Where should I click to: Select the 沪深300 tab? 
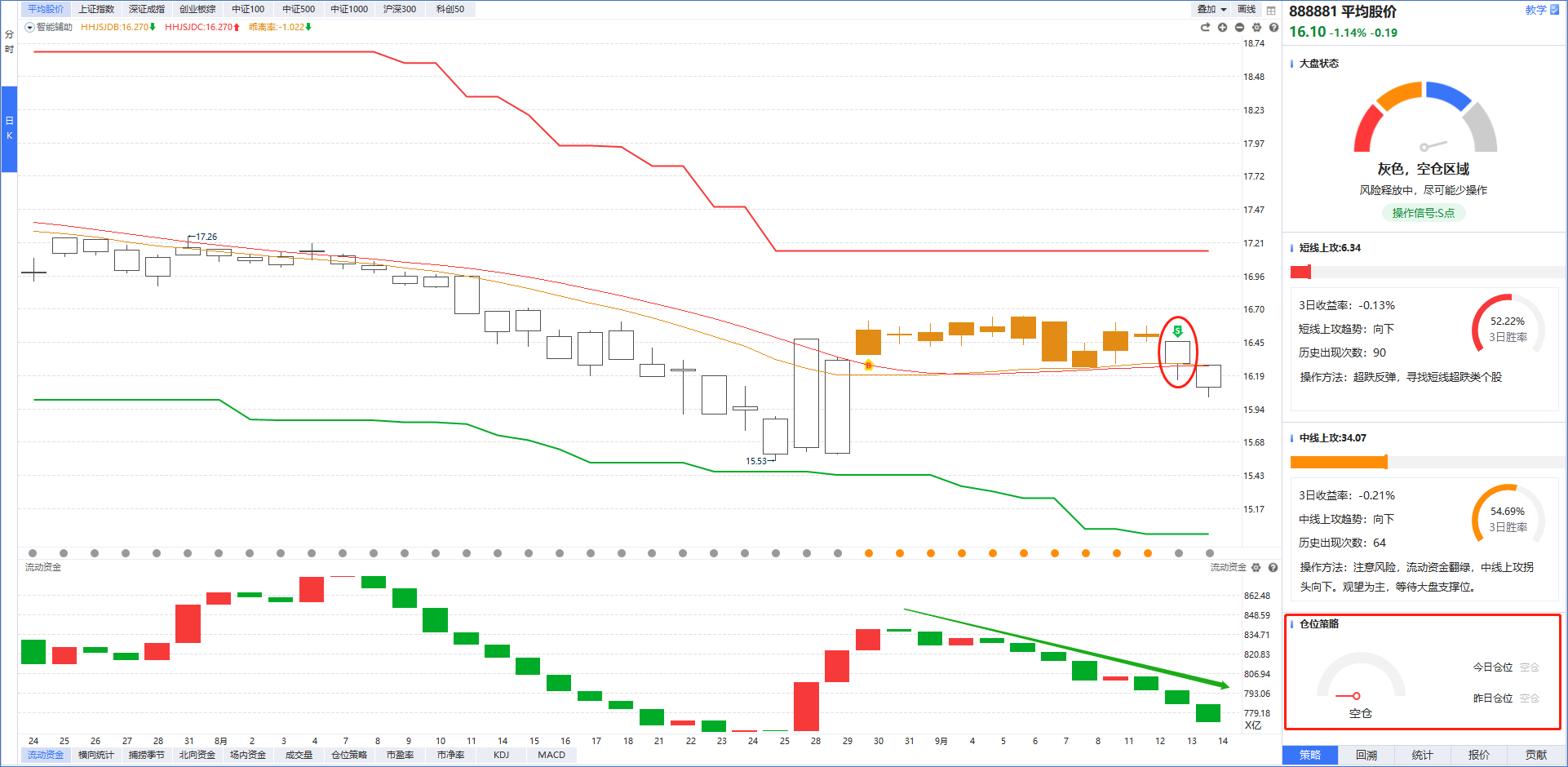point(400,9)
